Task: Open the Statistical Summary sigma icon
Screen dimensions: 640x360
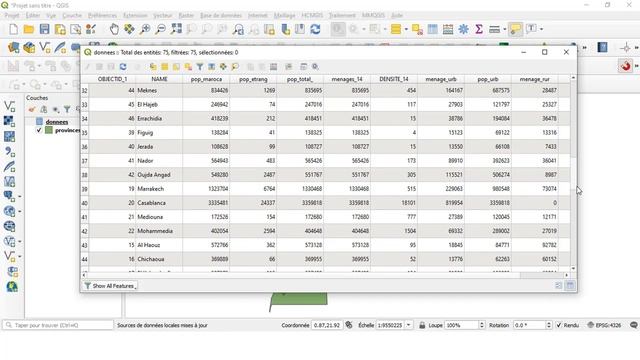Action: tap(479, 29)
